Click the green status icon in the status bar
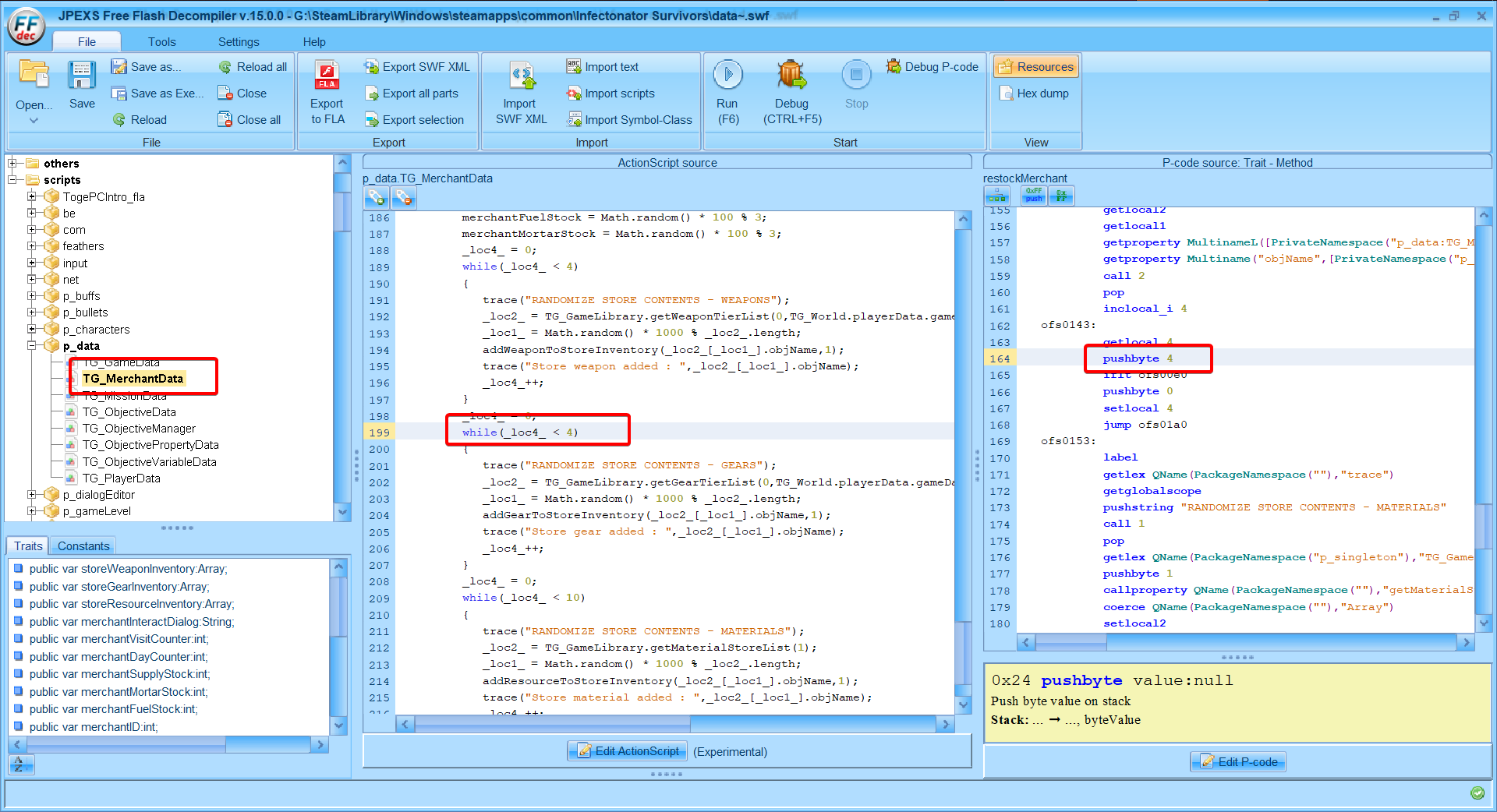This screenshot has height=812, width=1497. pyautogui.click(x=1477, y=793)
